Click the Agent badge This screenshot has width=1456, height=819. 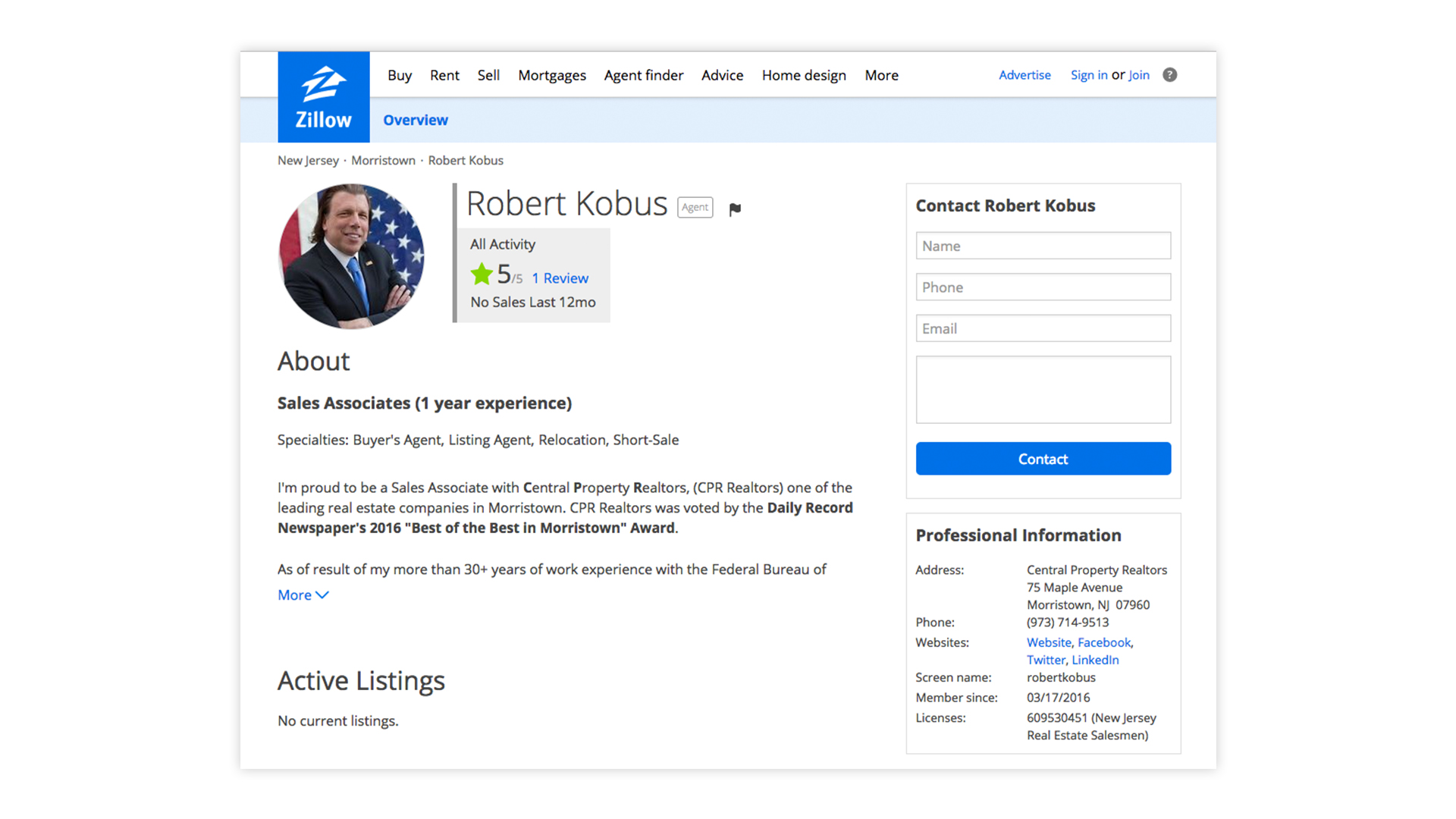(x=695, y=207)
